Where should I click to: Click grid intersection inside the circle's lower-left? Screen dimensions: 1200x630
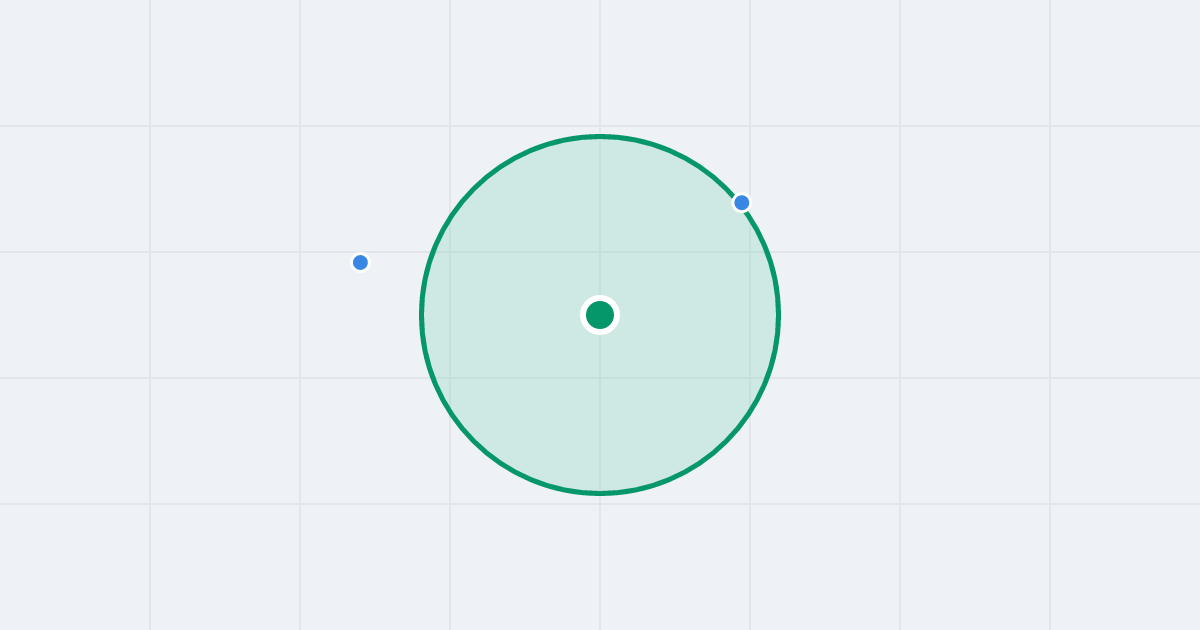coord(450,378)
